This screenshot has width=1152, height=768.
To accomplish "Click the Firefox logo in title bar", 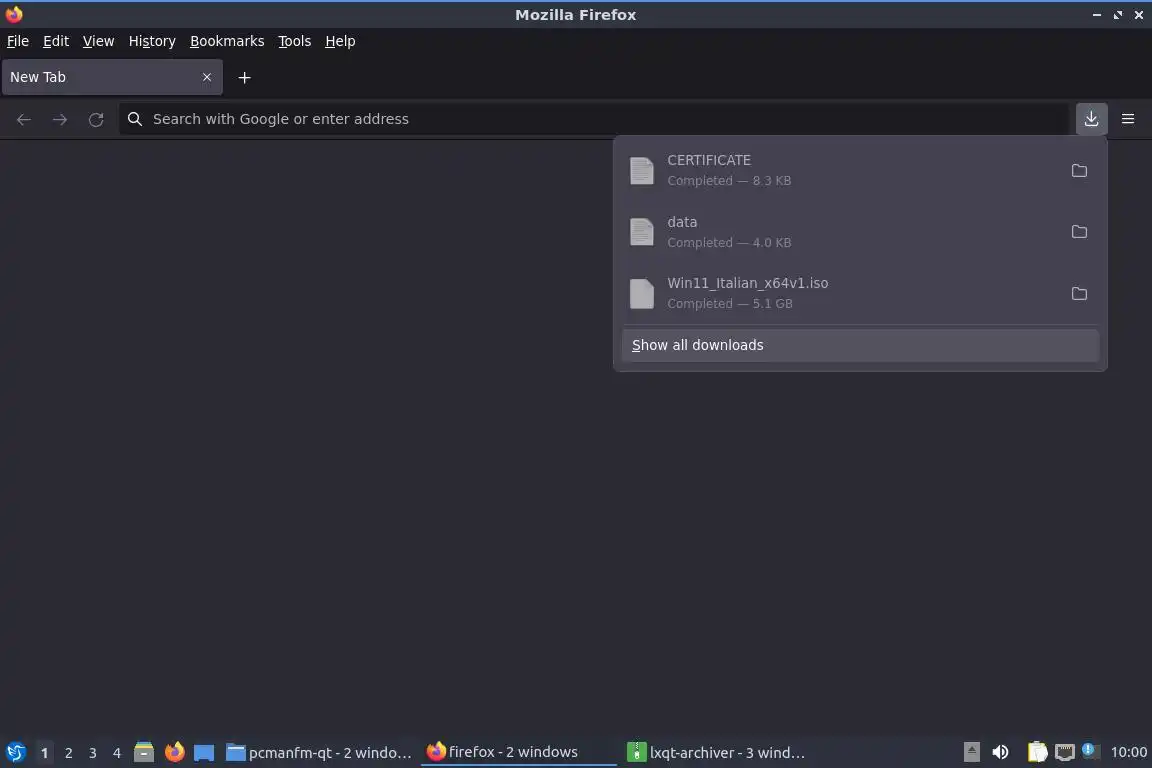I will click(x=14, y=14).
